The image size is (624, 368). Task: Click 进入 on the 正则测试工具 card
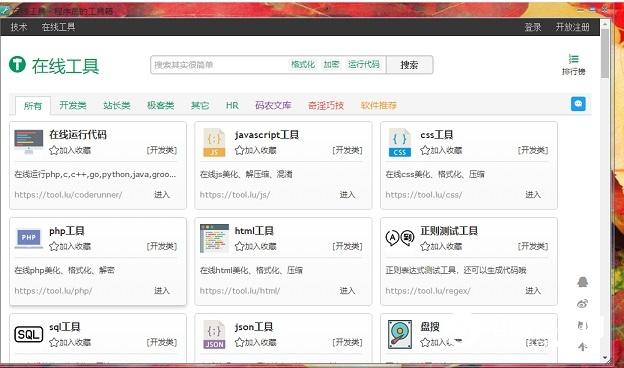533,291
